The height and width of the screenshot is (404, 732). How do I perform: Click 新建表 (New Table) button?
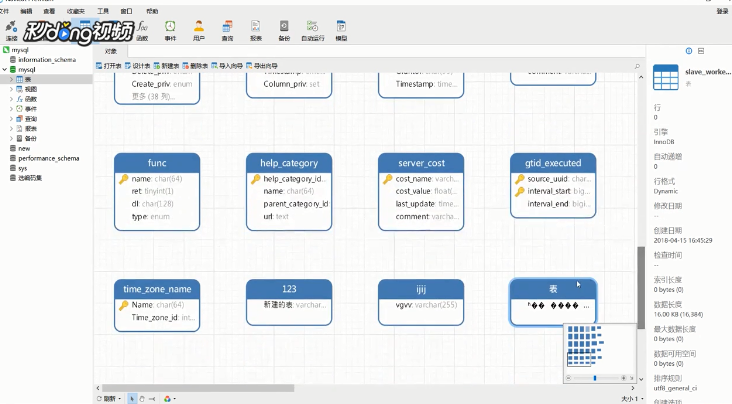pyautogui.click(x=167, y=66)
